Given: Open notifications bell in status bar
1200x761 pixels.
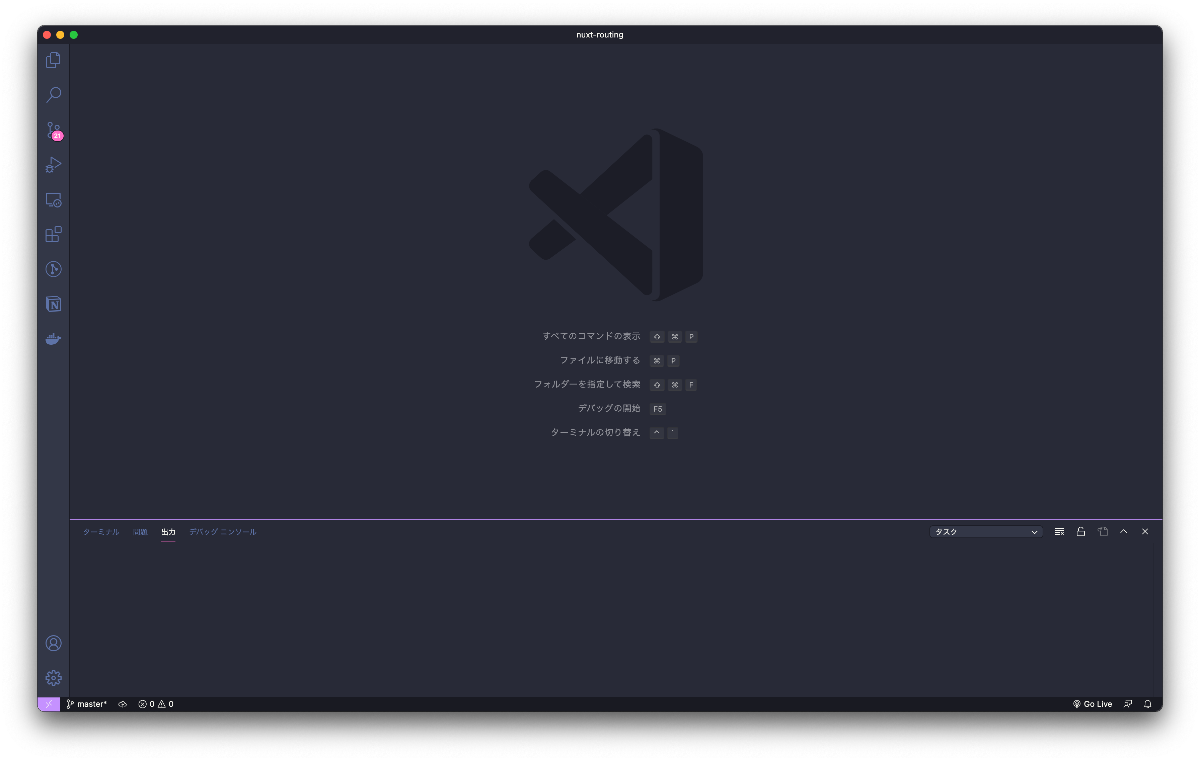Looking at the screenshot, I should 1147,704.
